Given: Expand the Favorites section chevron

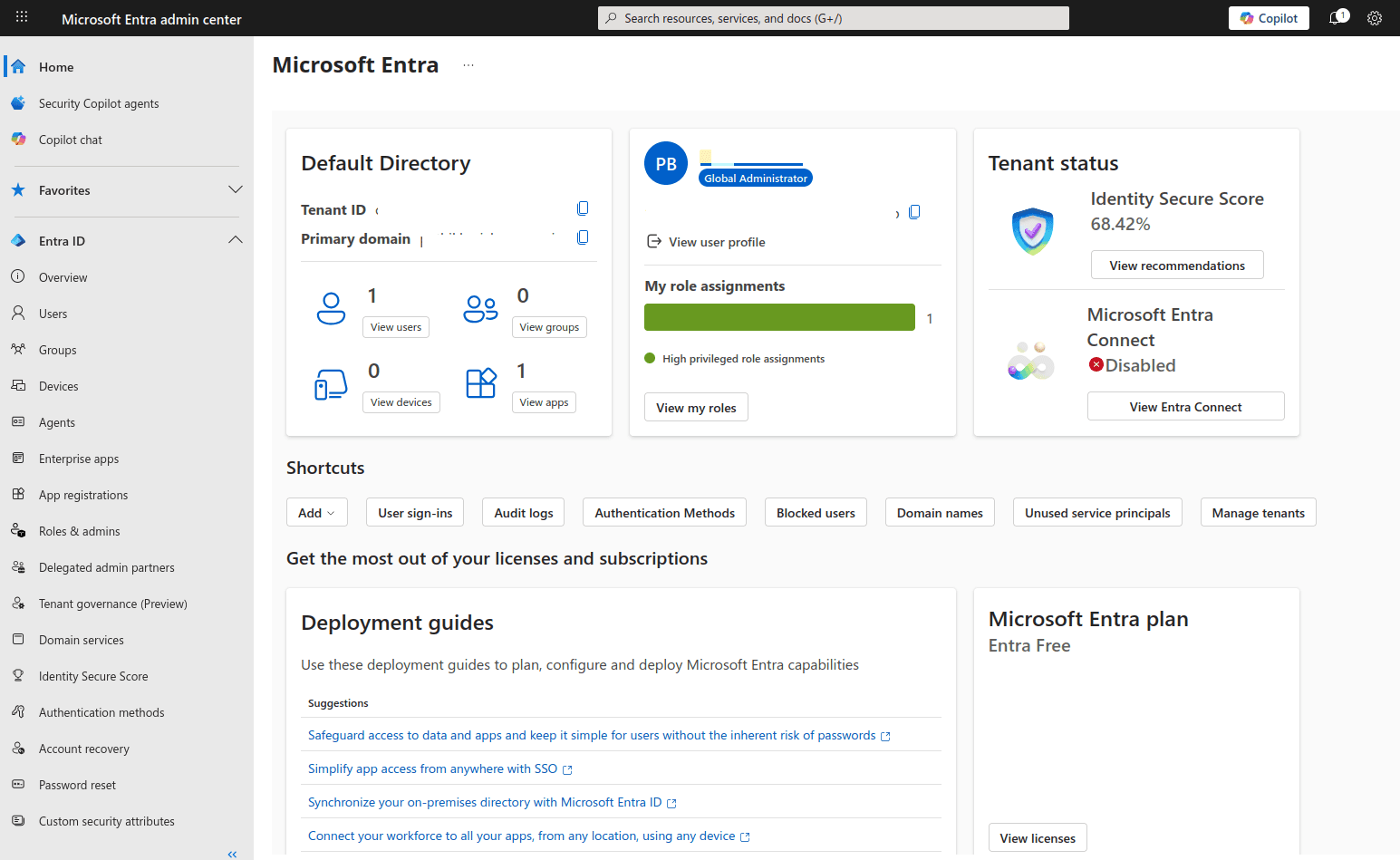Looking at the screenshot, I should [236, 189].
